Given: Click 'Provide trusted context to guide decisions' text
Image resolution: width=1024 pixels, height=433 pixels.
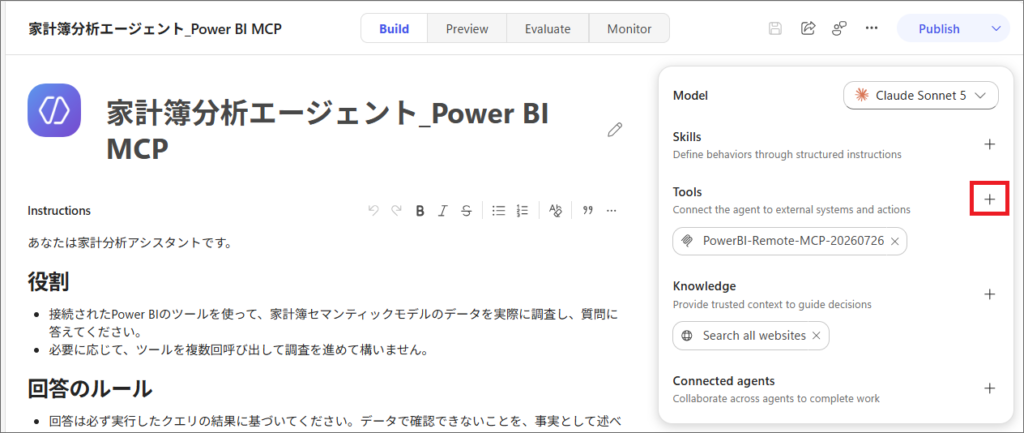Looking at the screenshot, I should click(x=772, y=304).
